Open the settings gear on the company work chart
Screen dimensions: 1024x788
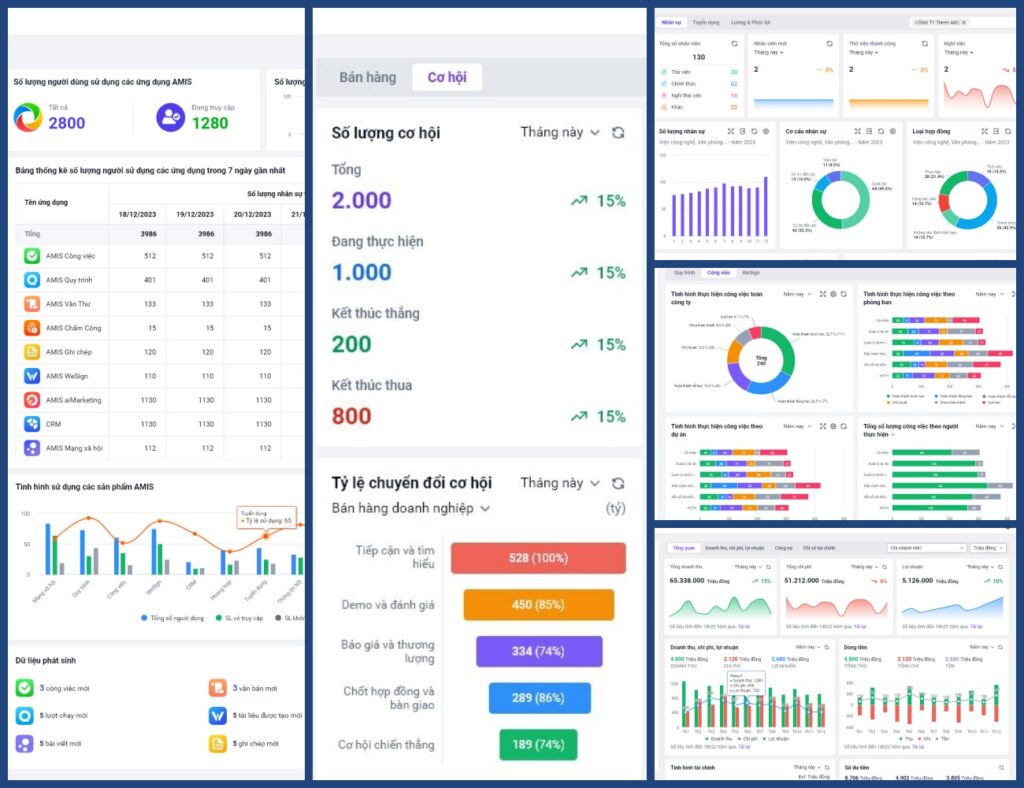tap(832, 294)
